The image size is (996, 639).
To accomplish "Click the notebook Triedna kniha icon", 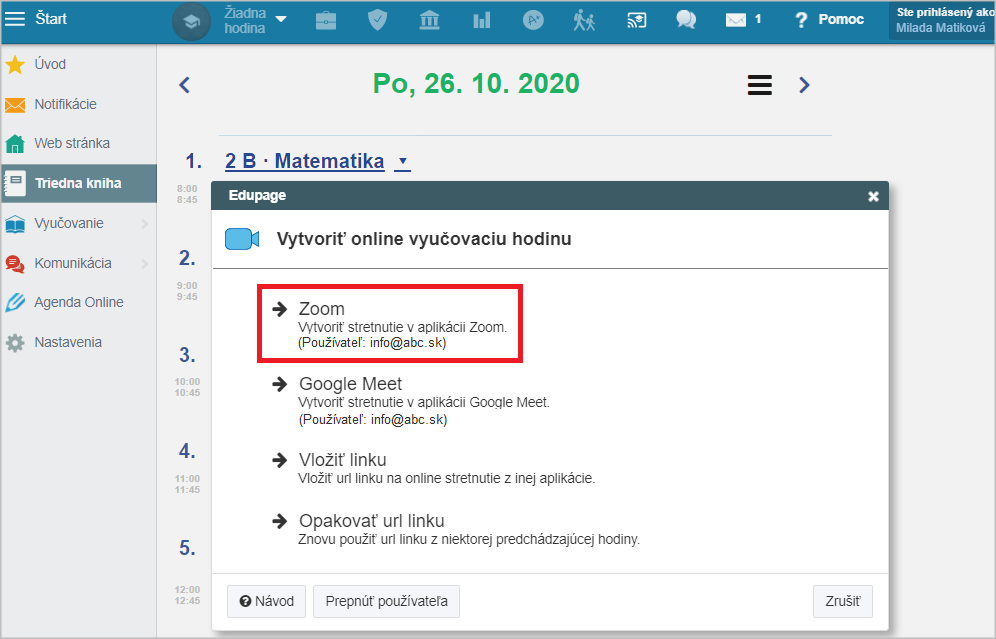I will (x=15, y=184).
